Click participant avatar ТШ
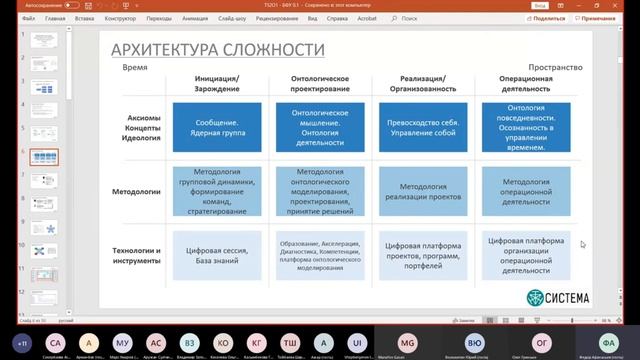Screen dimensions: 640x360 (290, 343)
